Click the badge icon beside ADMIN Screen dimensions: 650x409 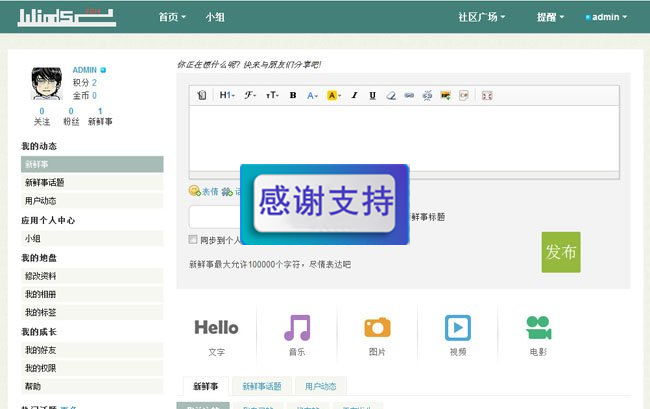[x=103, y=70]
